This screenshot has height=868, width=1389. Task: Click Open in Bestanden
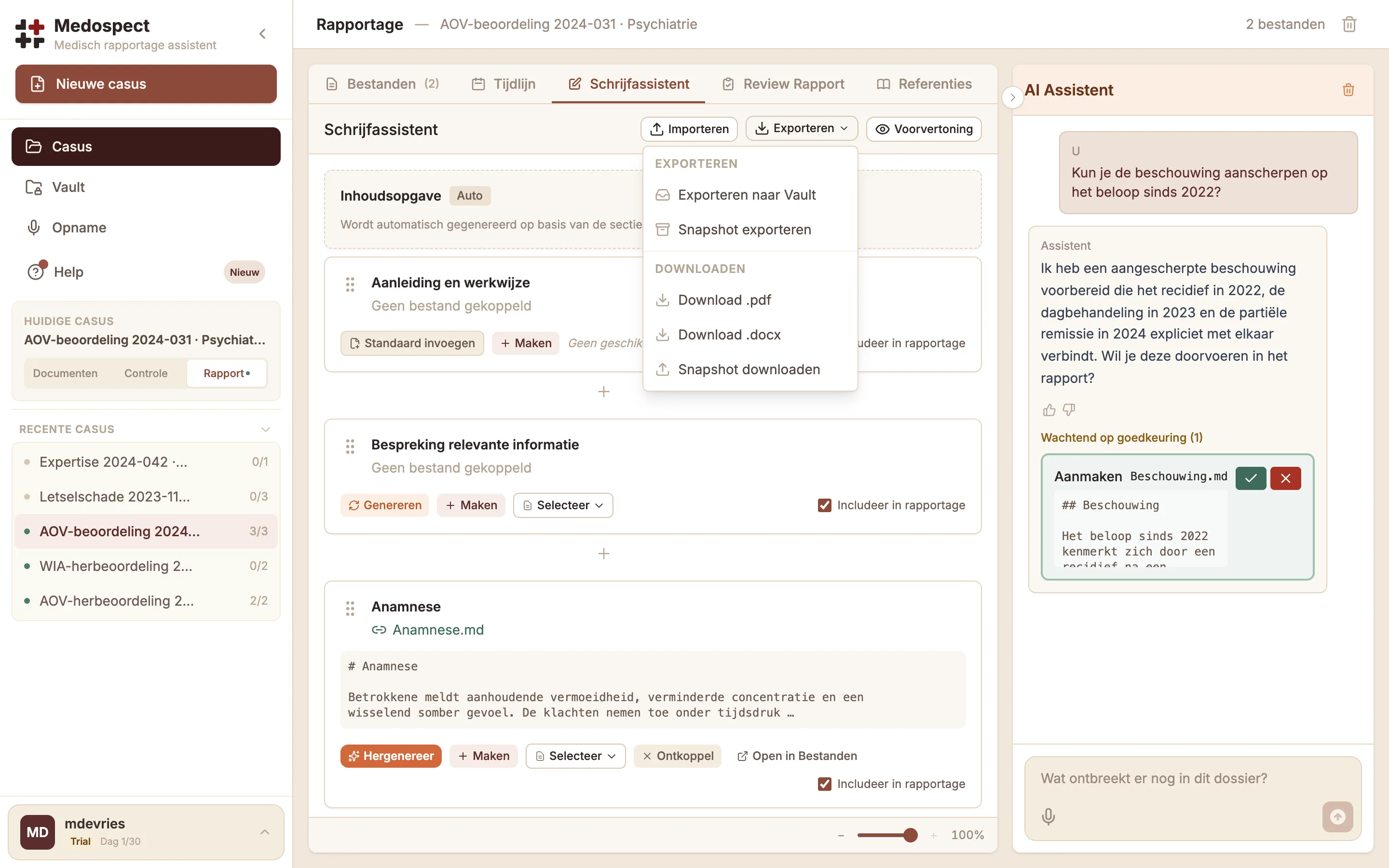point(797,756)
